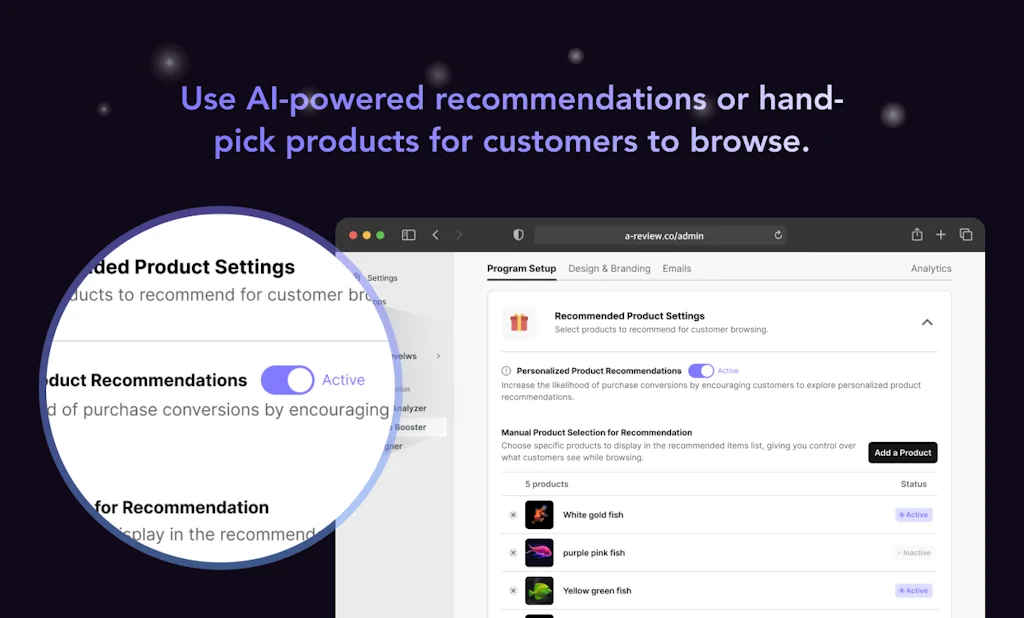Click the tab overview icon
This screenshot has height=618, width=1024.
(966, 234)
